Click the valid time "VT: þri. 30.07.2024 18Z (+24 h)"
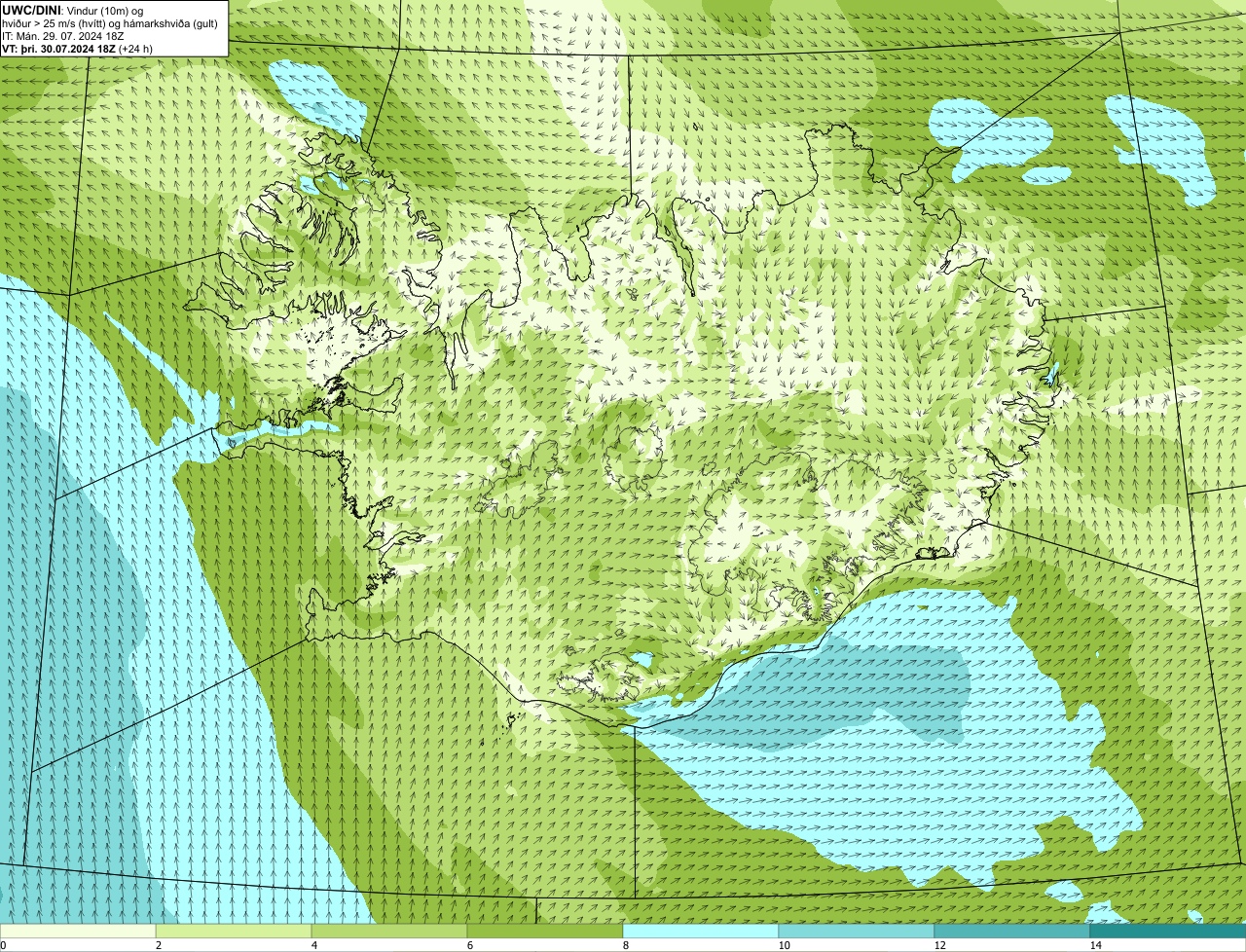Image resolution: width=1246 pixels, height=952 pixels. coord(77,48)
